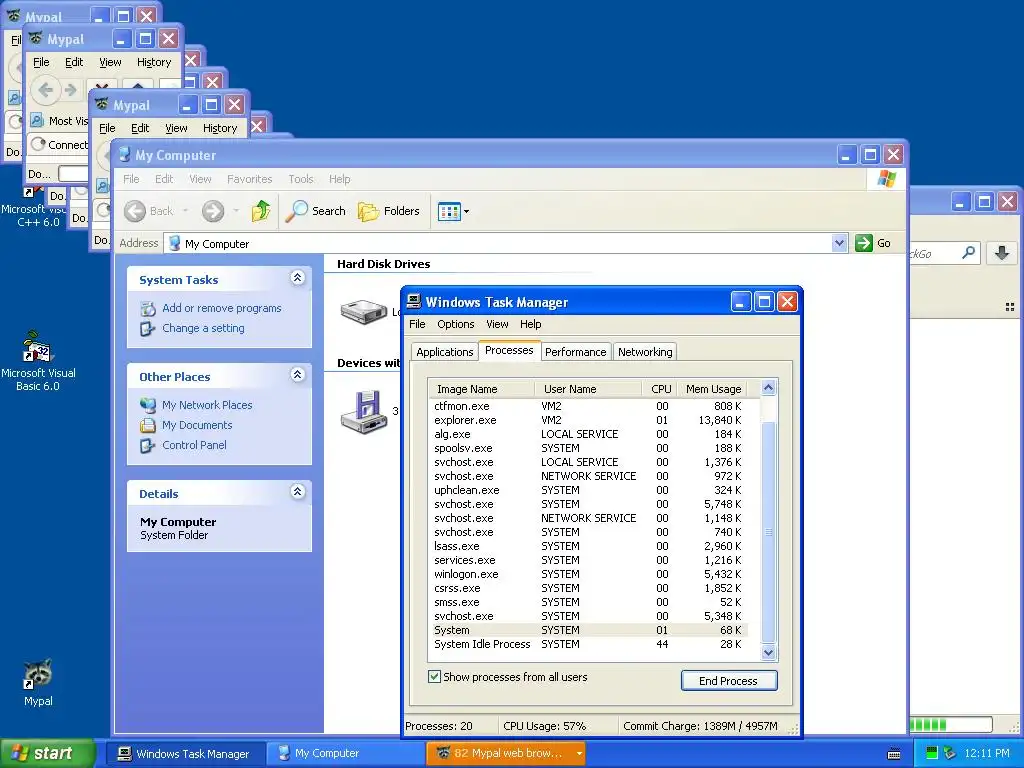The image size is (1024, 768).
Task: Click the Search magnifier in My Computer toolbar
Action: (x=296, y=211)
